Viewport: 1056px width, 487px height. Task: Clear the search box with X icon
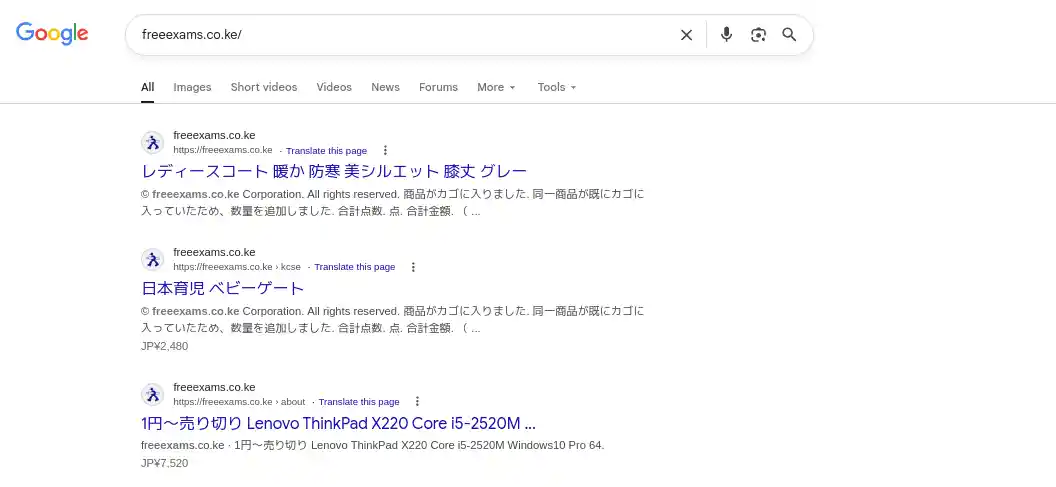(686, 35)
